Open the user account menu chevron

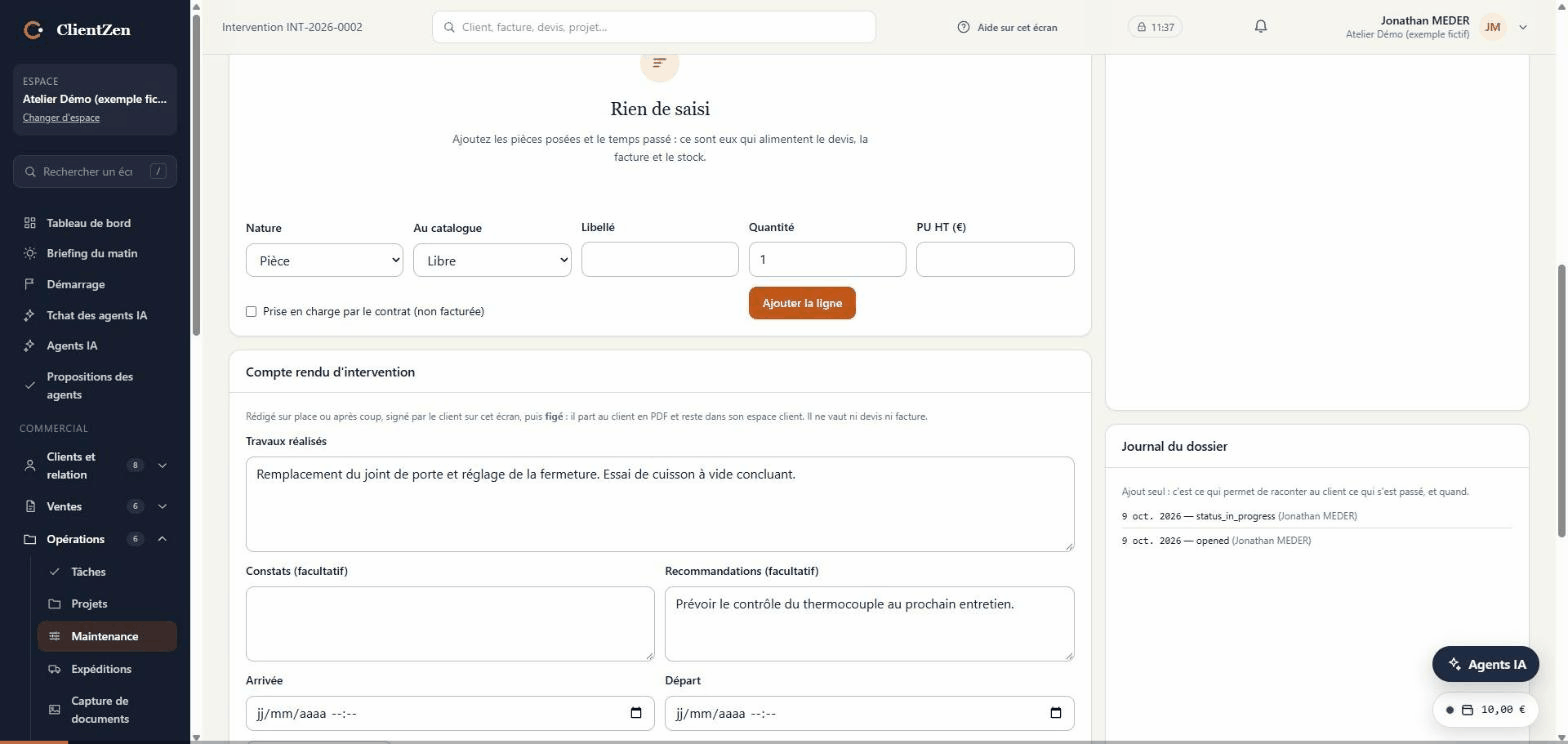click(1523, 27)
